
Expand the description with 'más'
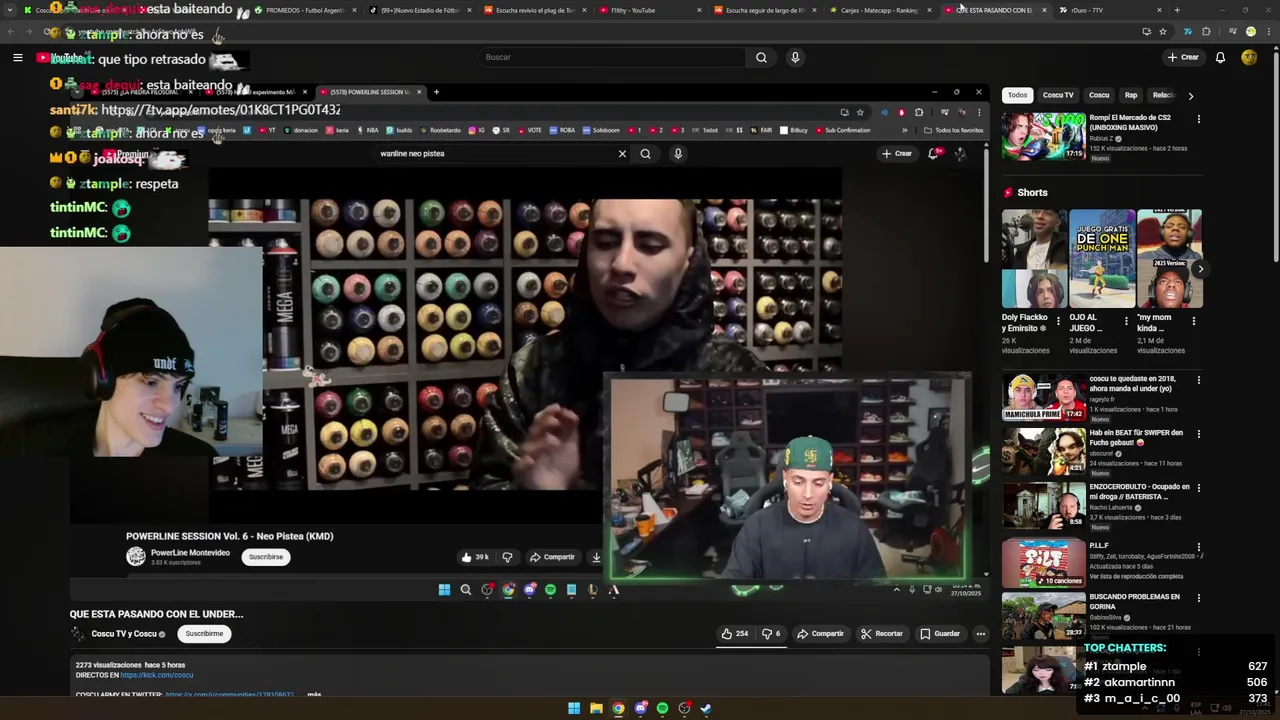click(314, 694)
